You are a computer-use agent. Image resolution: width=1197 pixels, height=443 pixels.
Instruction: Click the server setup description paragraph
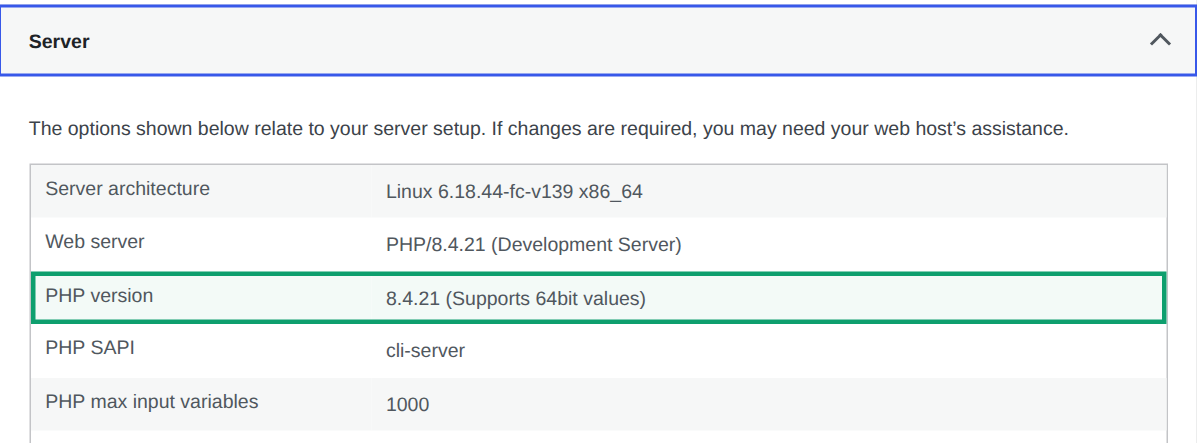click(548, 128)
